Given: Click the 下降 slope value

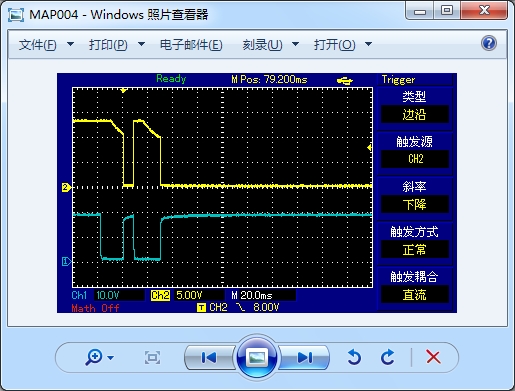Looking at the screenshot, I should [414, 204].
